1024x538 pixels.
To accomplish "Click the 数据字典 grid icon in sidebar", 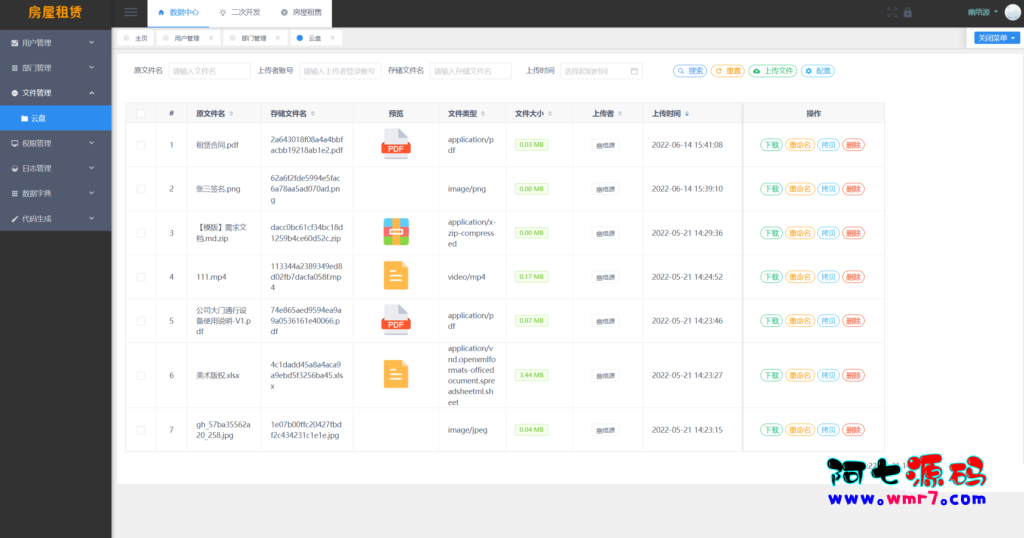I will (x=14, y=194).
